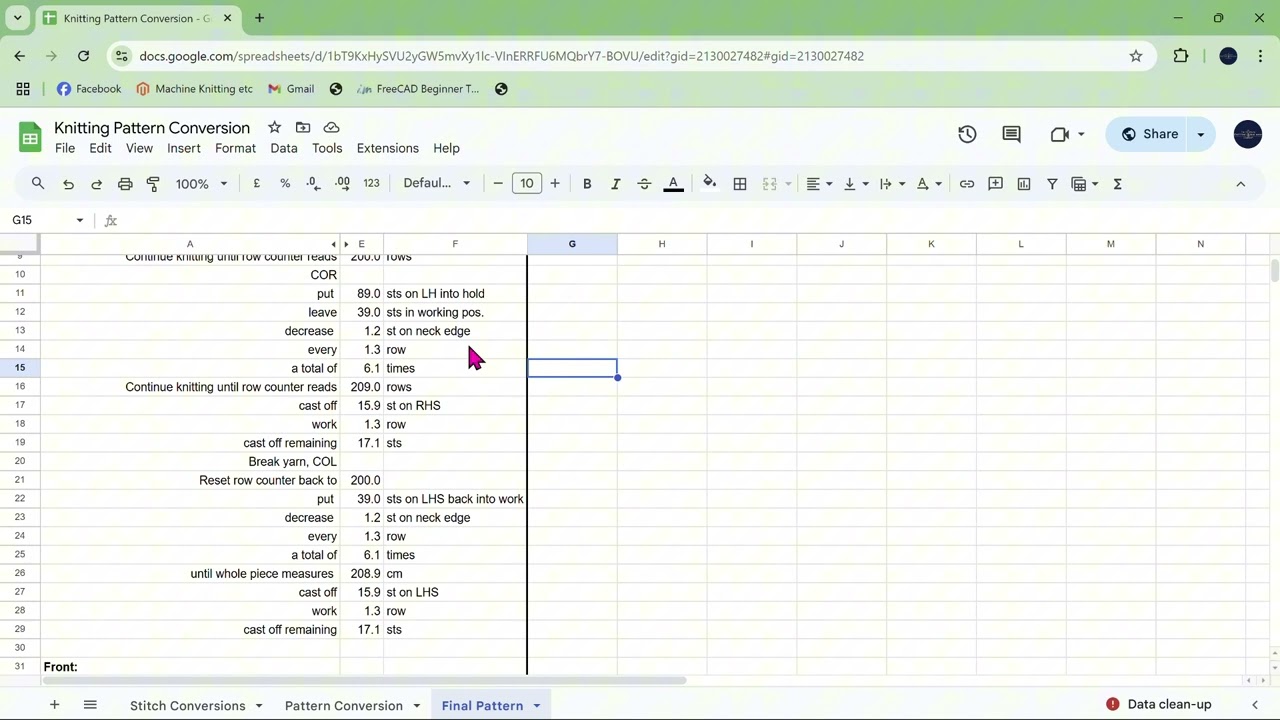The width and height of the screenshot is (1280, 720).
Task: Open the File menu
Action: pyautogui.click(x=65, y=148)
